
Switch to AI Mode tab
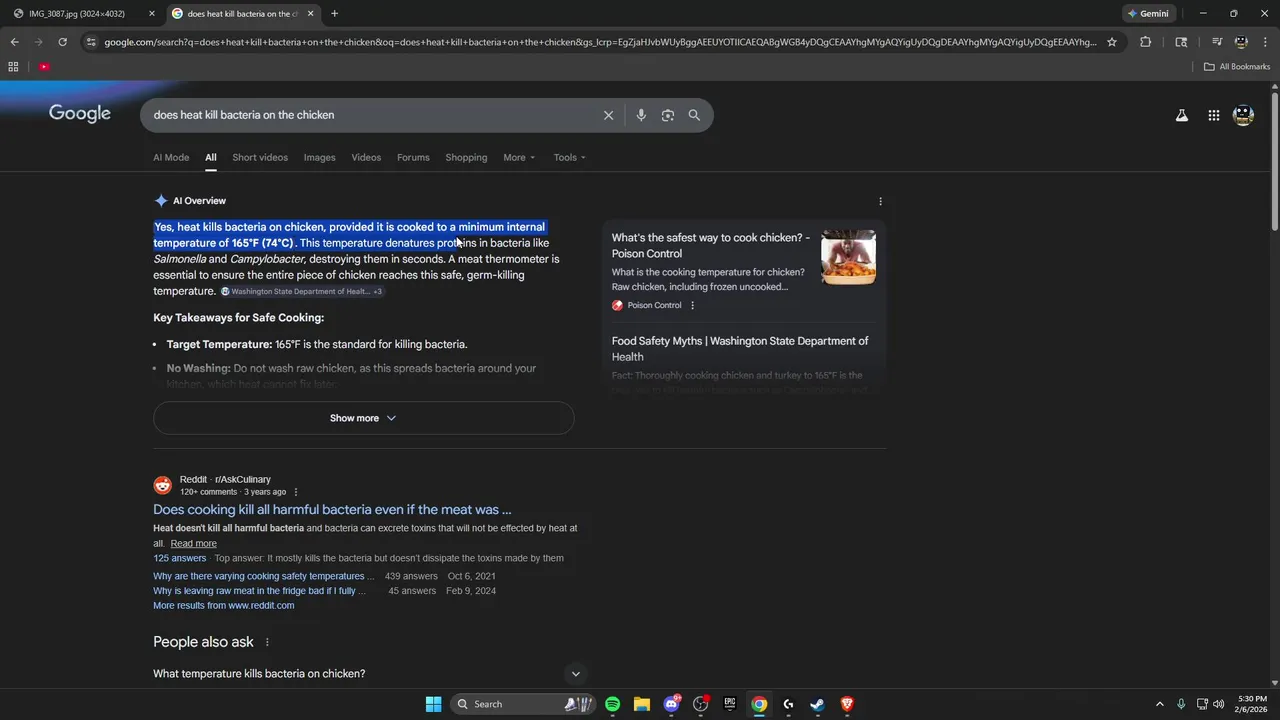171,157
